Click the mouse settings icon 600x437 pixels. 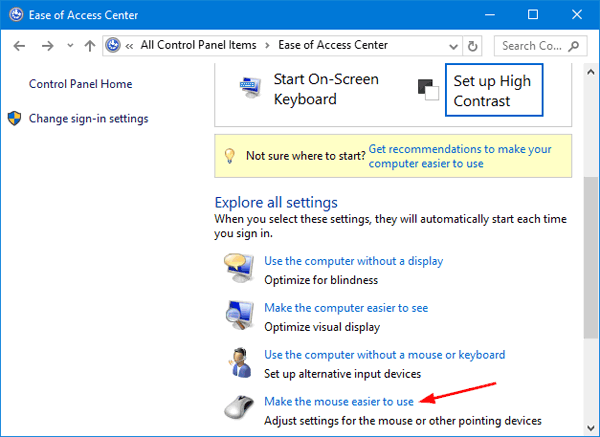click(239, 410)
